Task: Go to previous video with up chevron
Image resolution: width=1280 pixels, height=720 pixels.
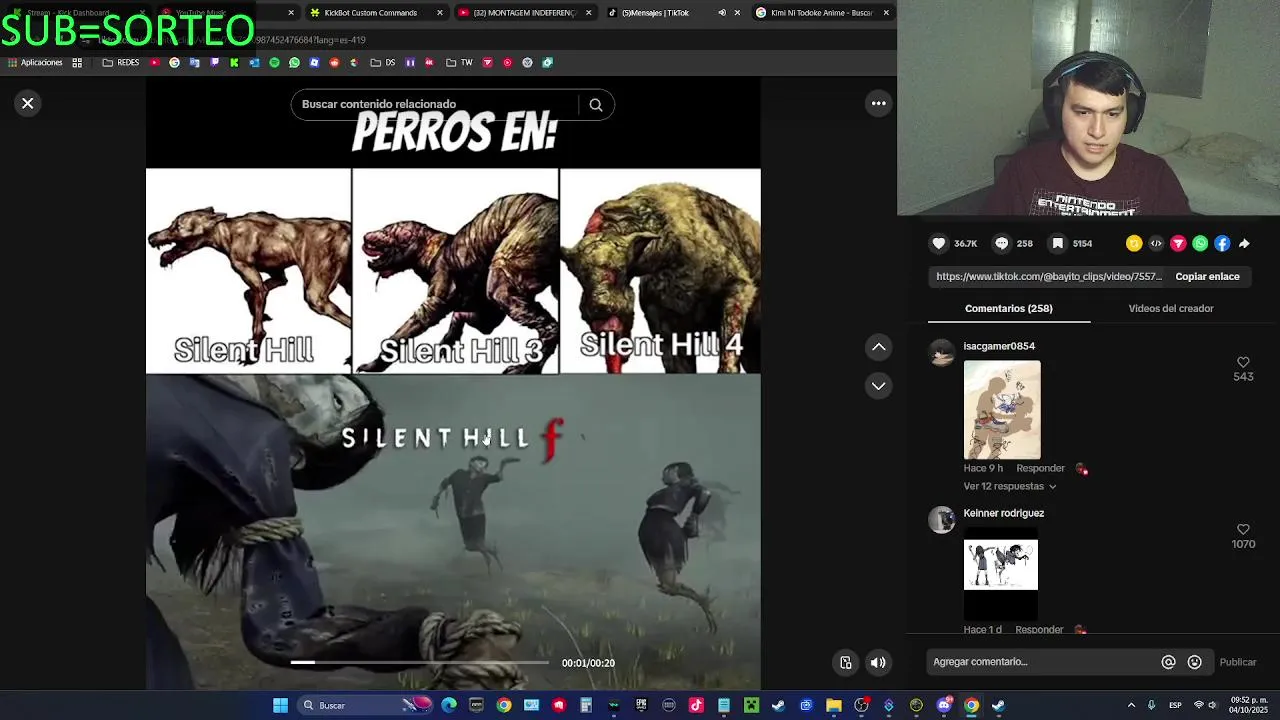Action: click(x=878, y=347)
